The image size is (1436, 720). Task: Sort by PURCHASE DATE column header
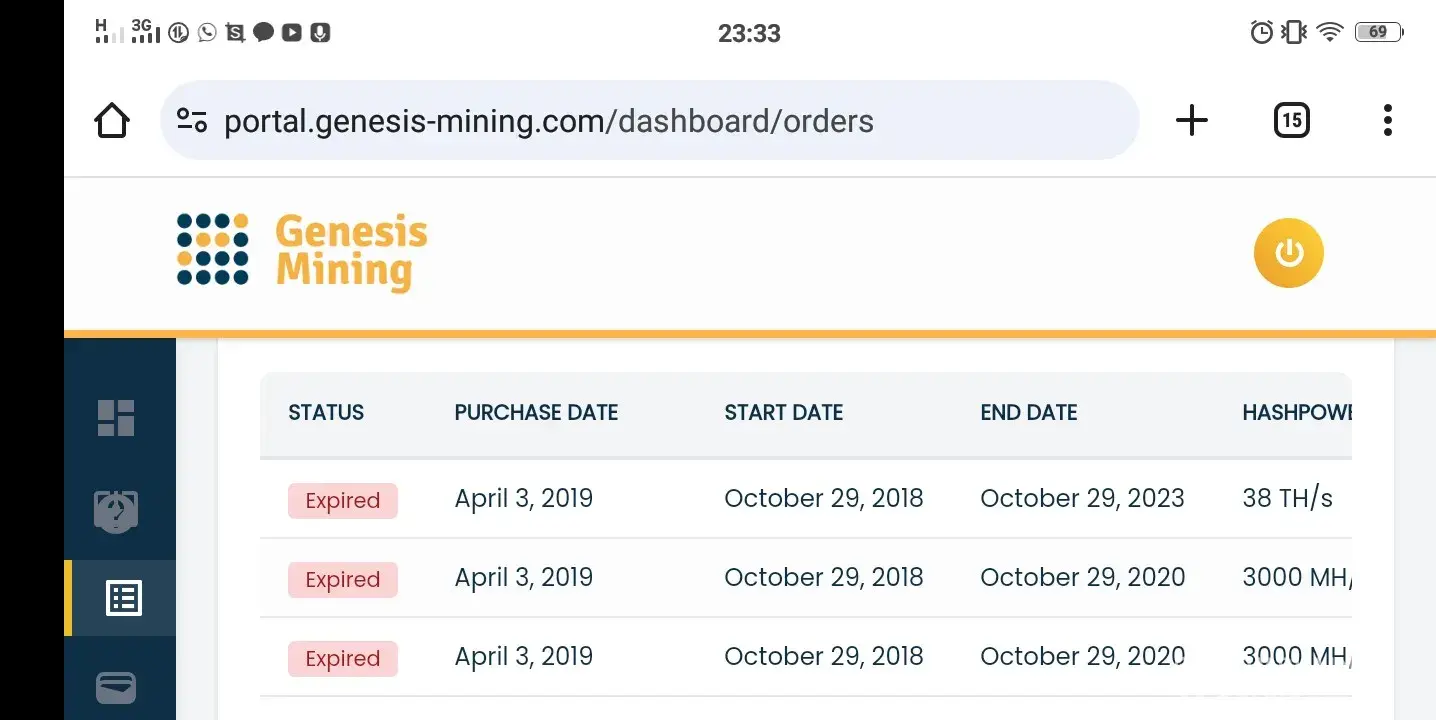coord(536,413)
